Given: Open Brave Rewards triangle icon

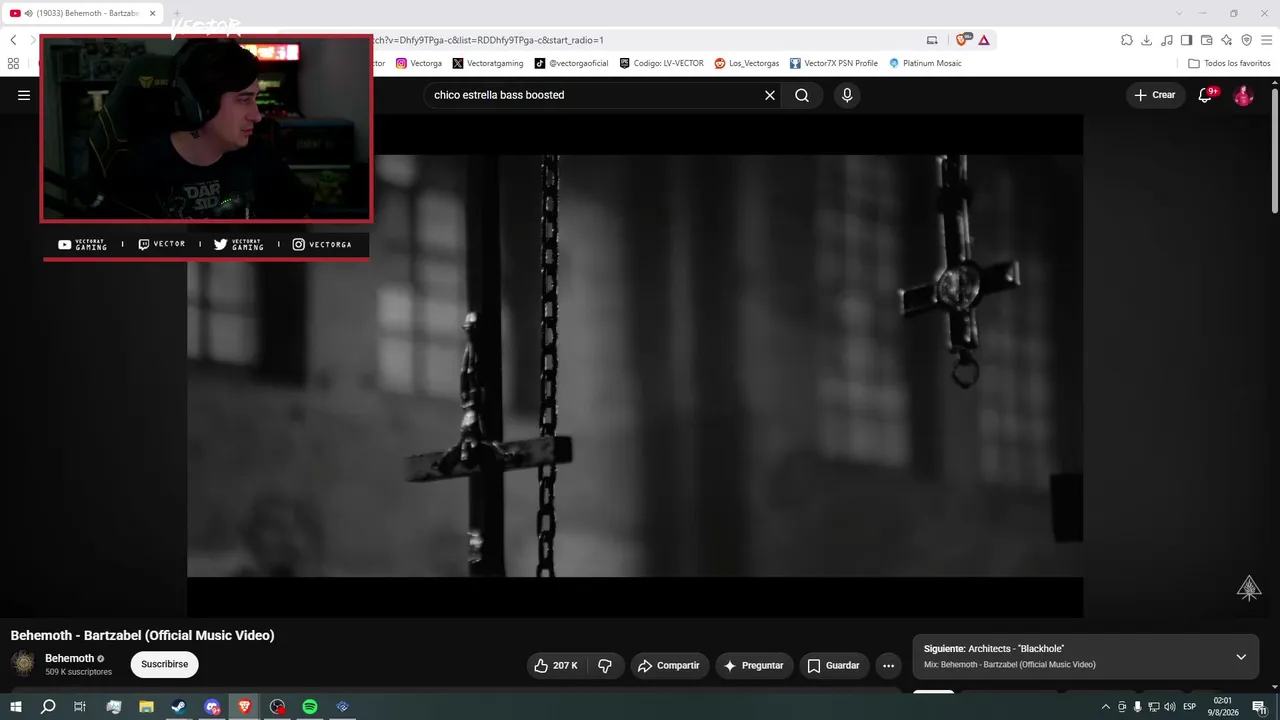Looking at the screenshot, I should [984, 40].
